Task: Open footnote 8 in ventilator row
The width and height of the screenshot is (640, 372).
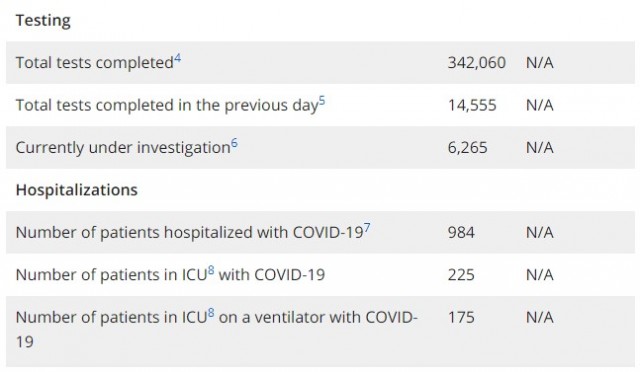Action: [x=211, y=313]
